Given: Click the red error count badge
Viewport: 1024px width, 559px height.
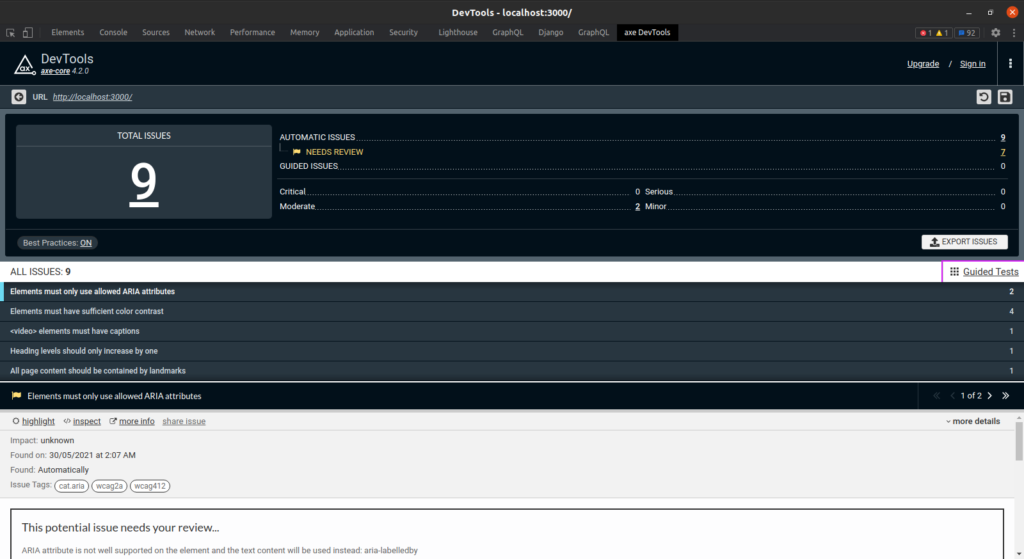Looking at the screenshot, I should pos(925,33).
